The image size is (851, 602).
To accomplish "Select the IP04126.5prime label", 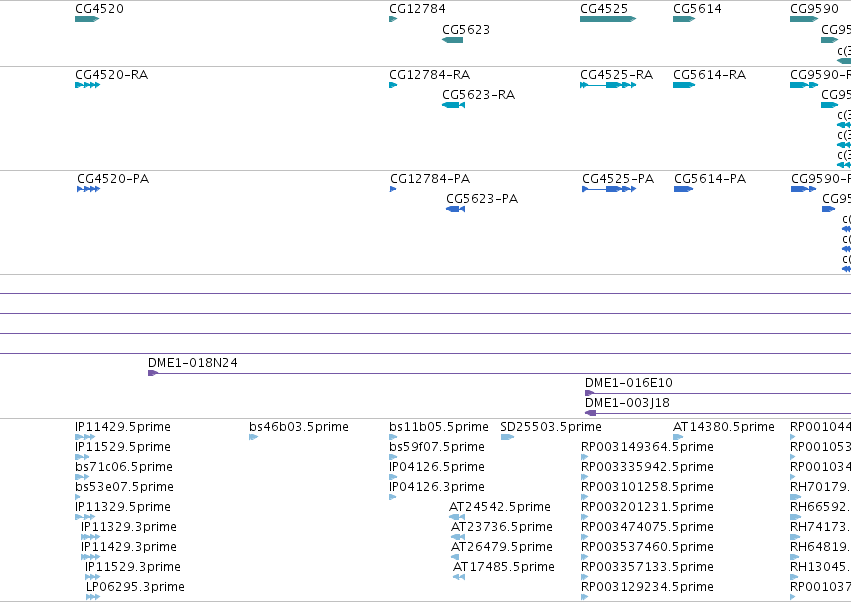I will [437, 467].
